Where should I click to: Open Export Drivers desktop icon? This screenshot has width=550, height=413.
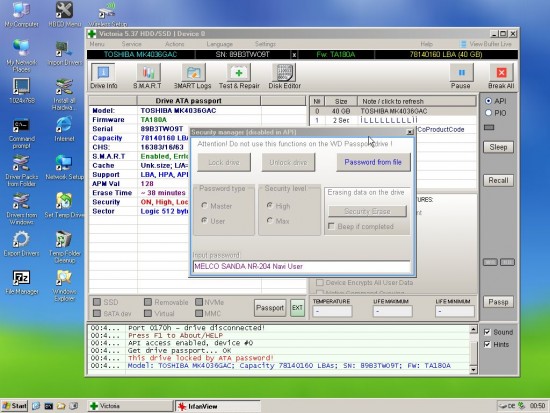[x=21, y=244]
